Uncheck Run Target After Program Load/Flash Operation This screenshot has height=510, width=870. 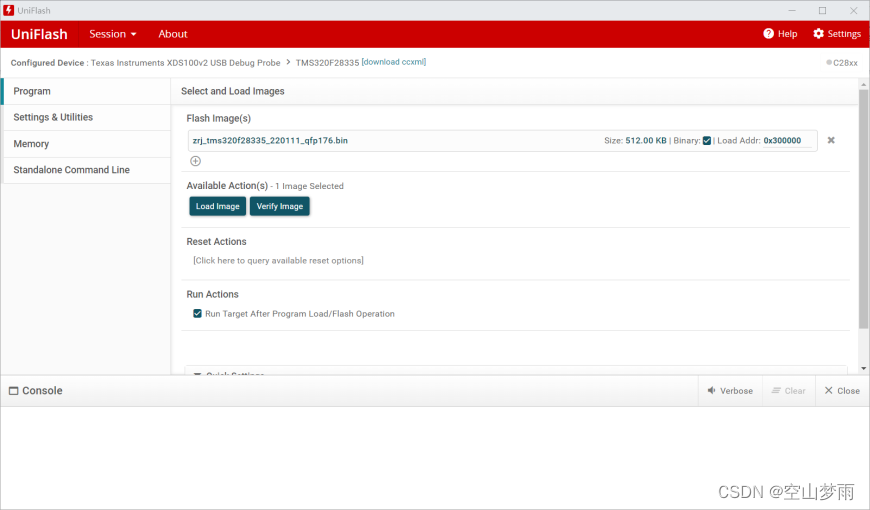pos(197,314)
